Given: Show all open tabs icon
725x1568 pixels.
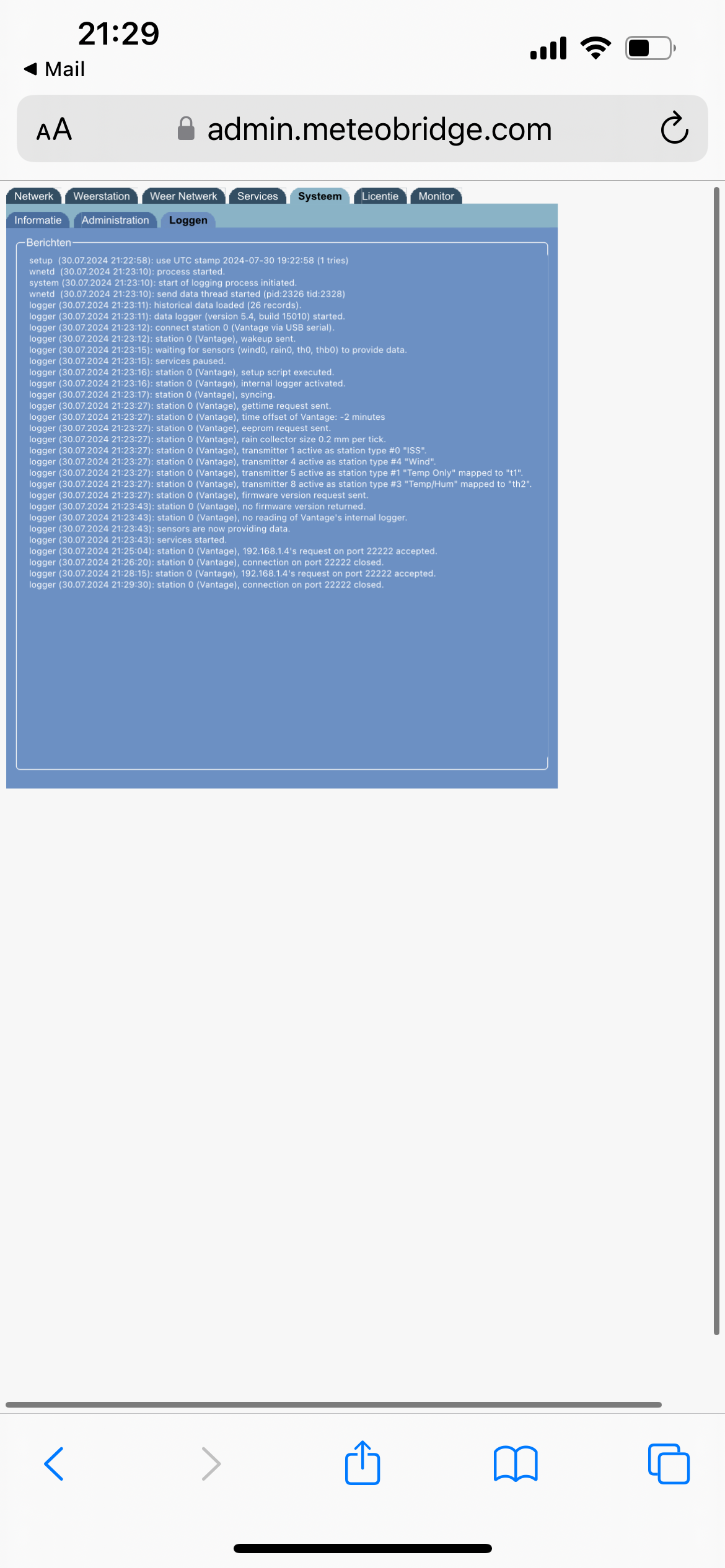Looking at the screenshot, I should 669,1464.
